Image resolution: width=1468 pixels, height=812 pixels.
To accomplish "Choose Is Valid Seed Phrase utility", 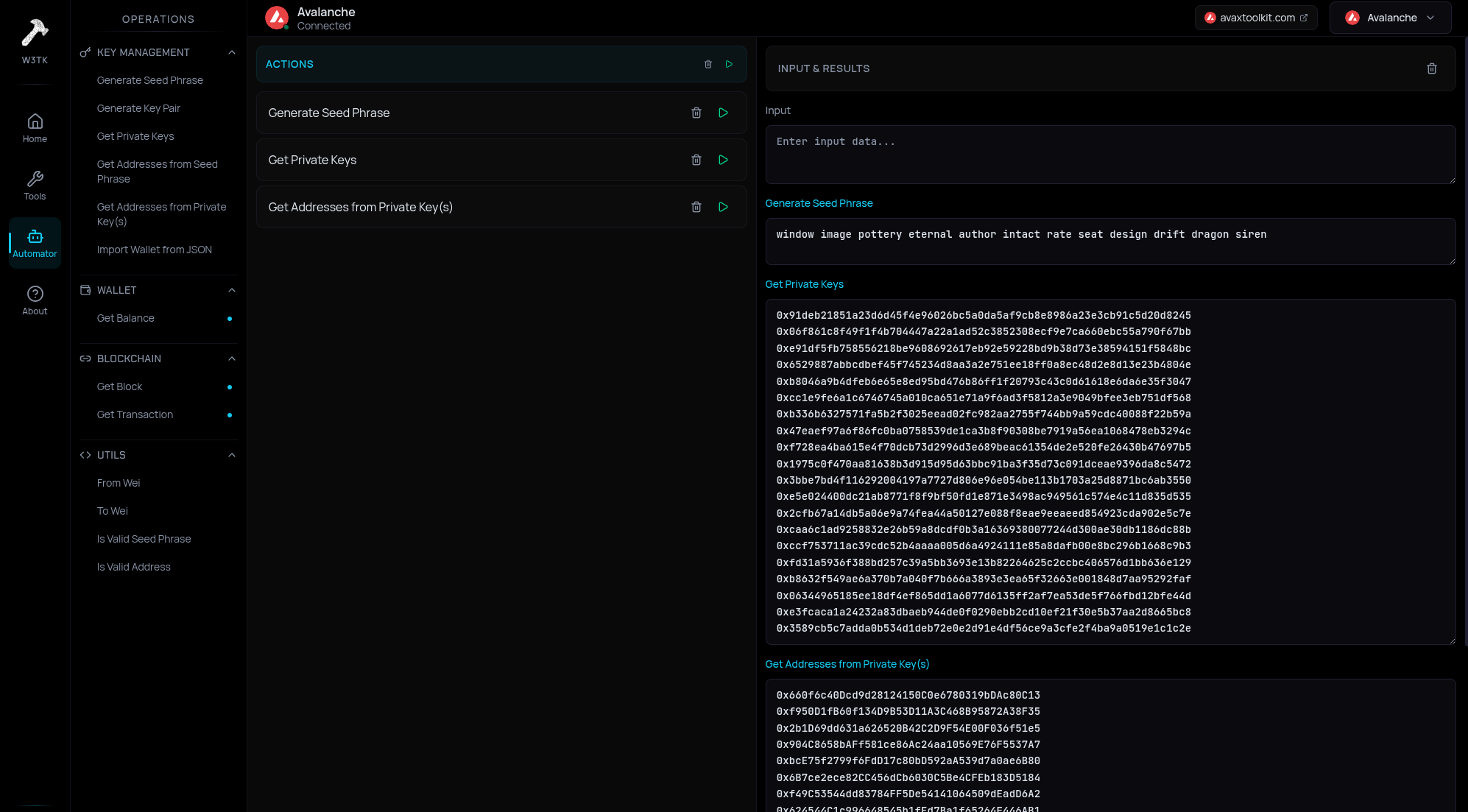I will [144, 539].
